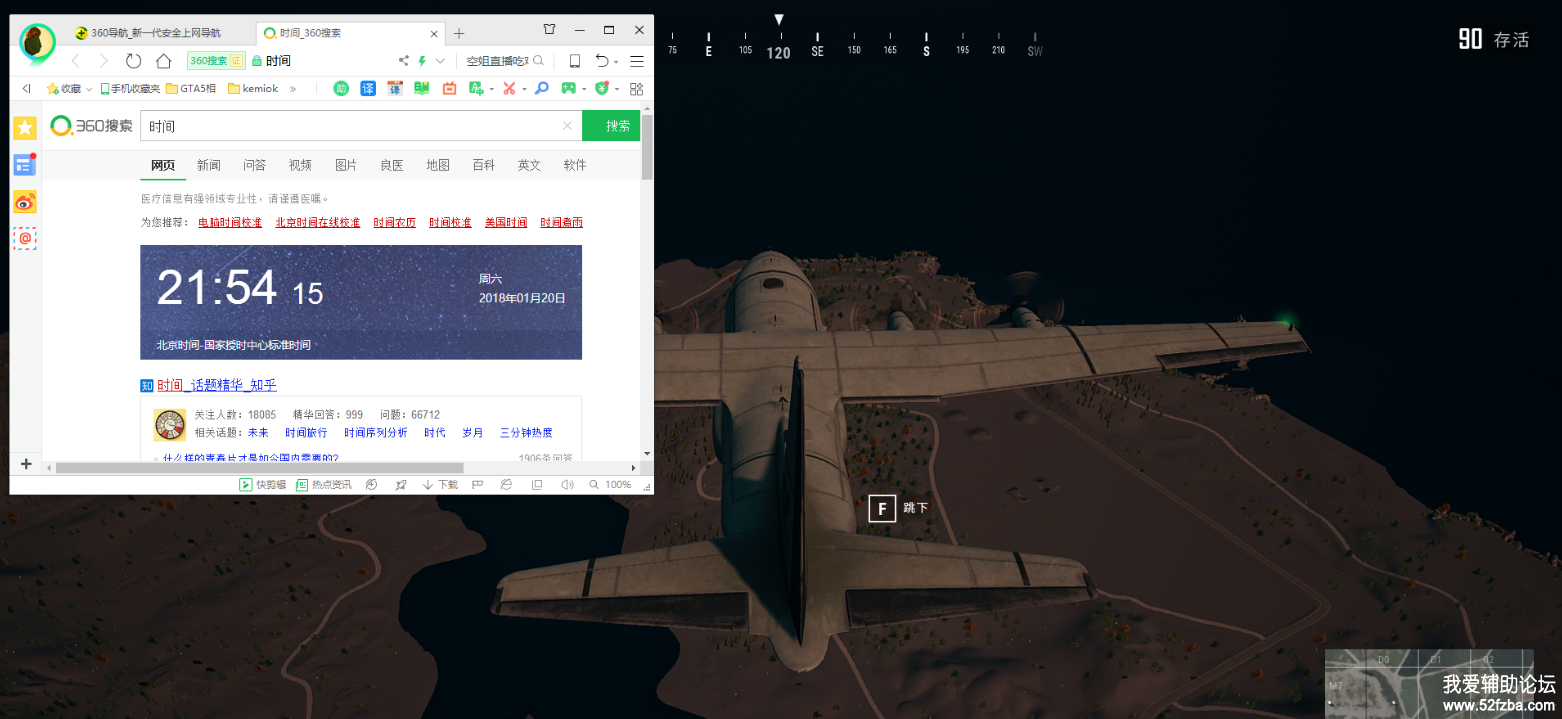Select the 图片 search tab

346,165
